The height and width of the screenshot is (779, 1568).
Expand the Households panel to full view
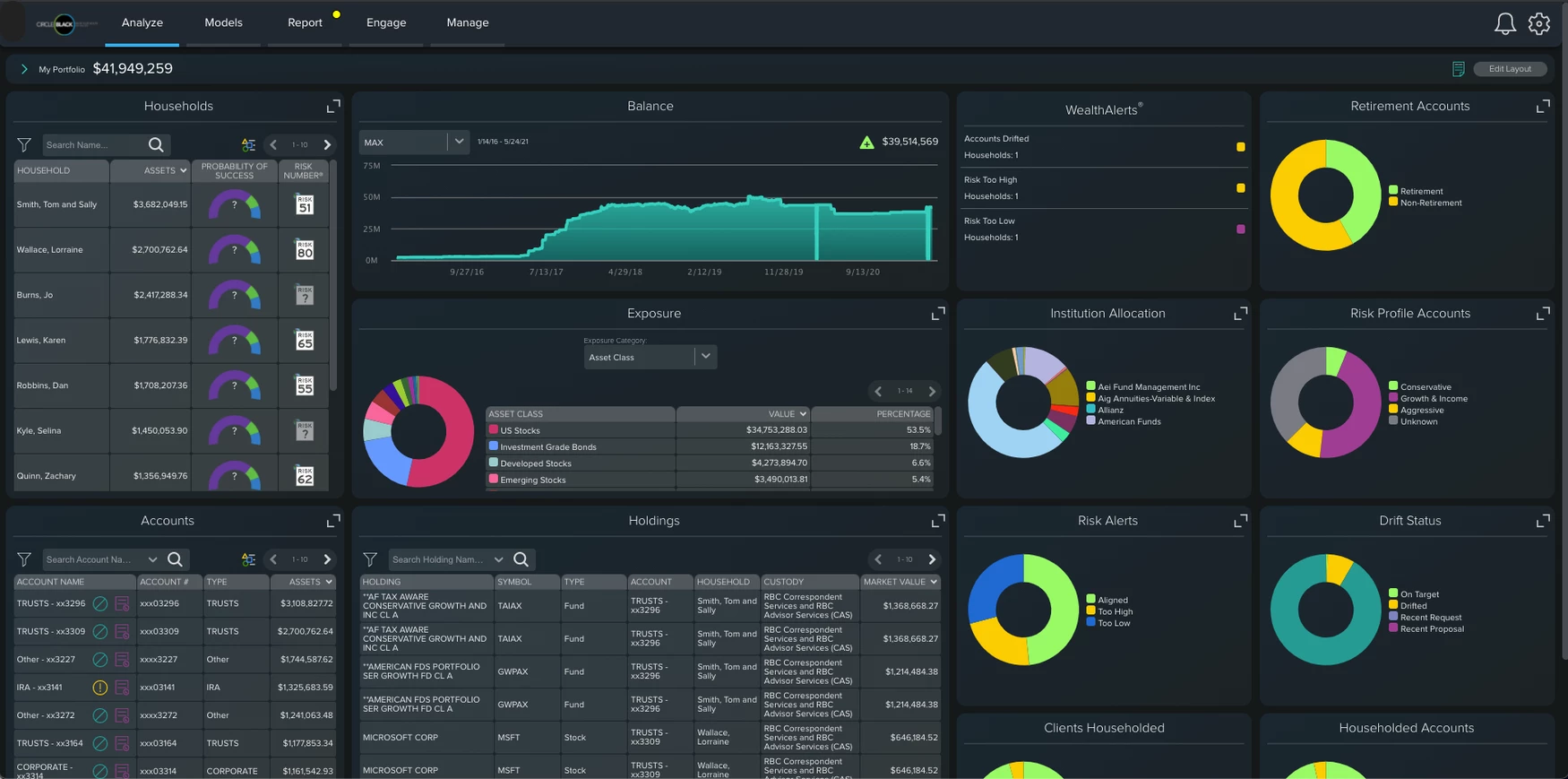click(333, 106)
